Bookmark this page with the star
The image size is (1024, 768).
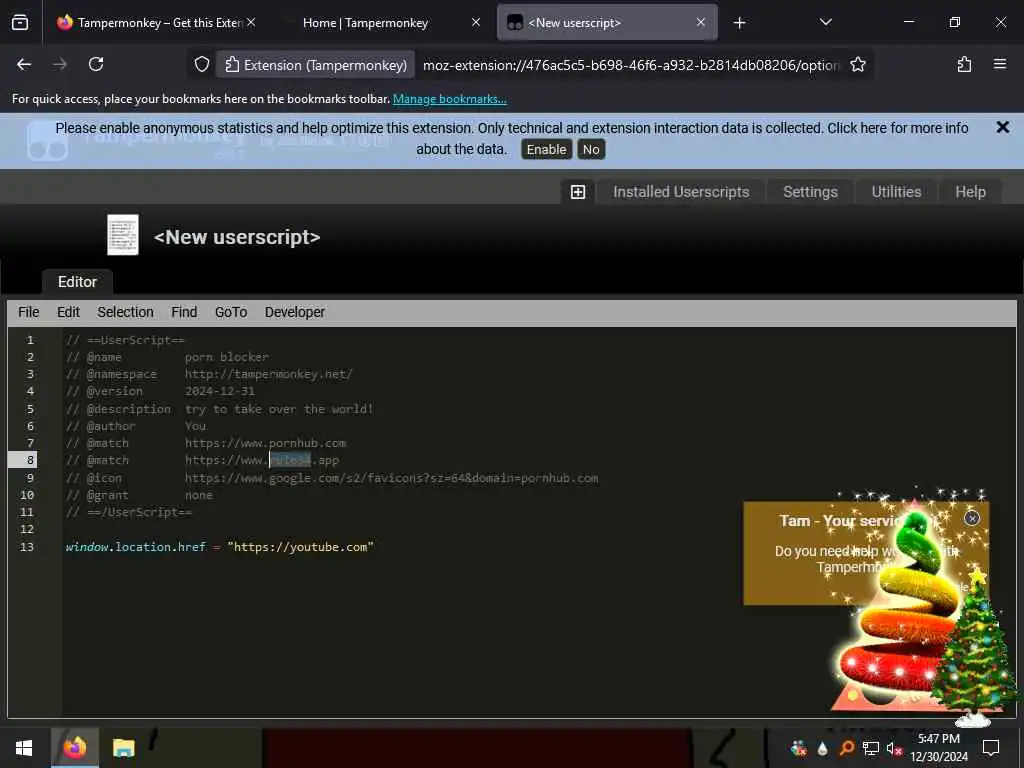(857, 64)
